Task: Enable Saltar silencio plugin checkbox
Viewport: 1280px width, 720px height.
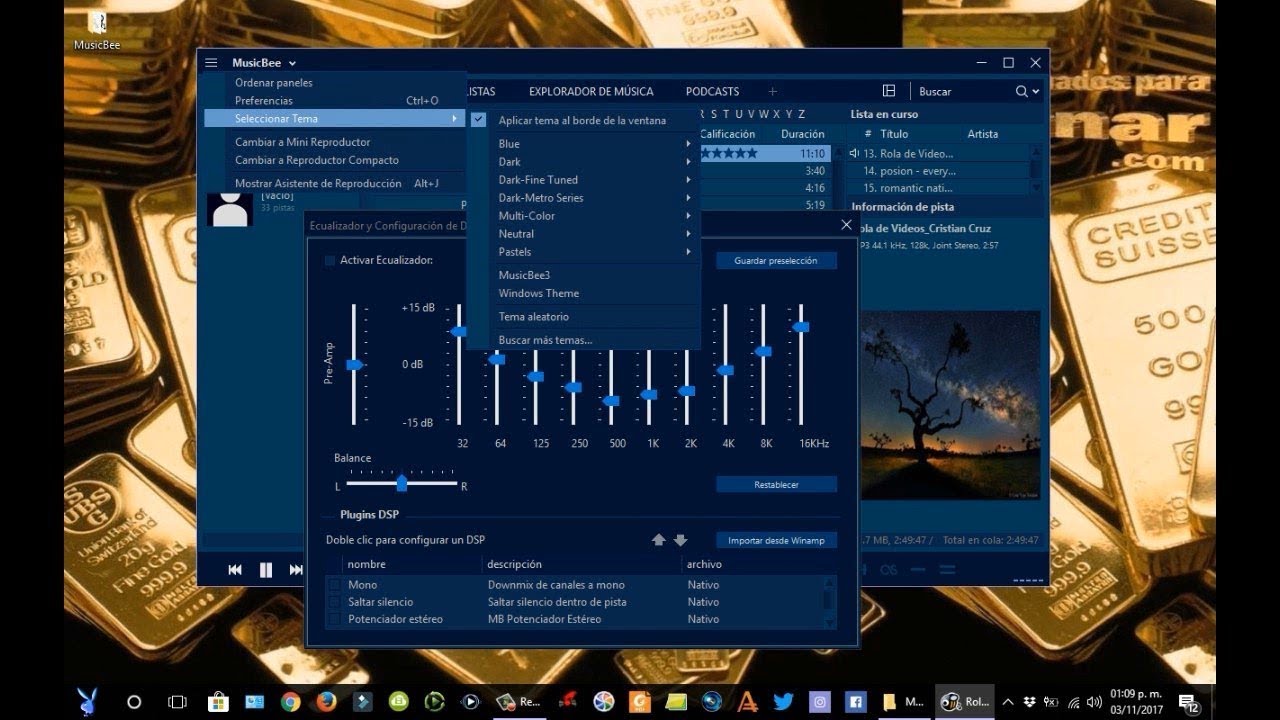Action: [x=335, y=602]
